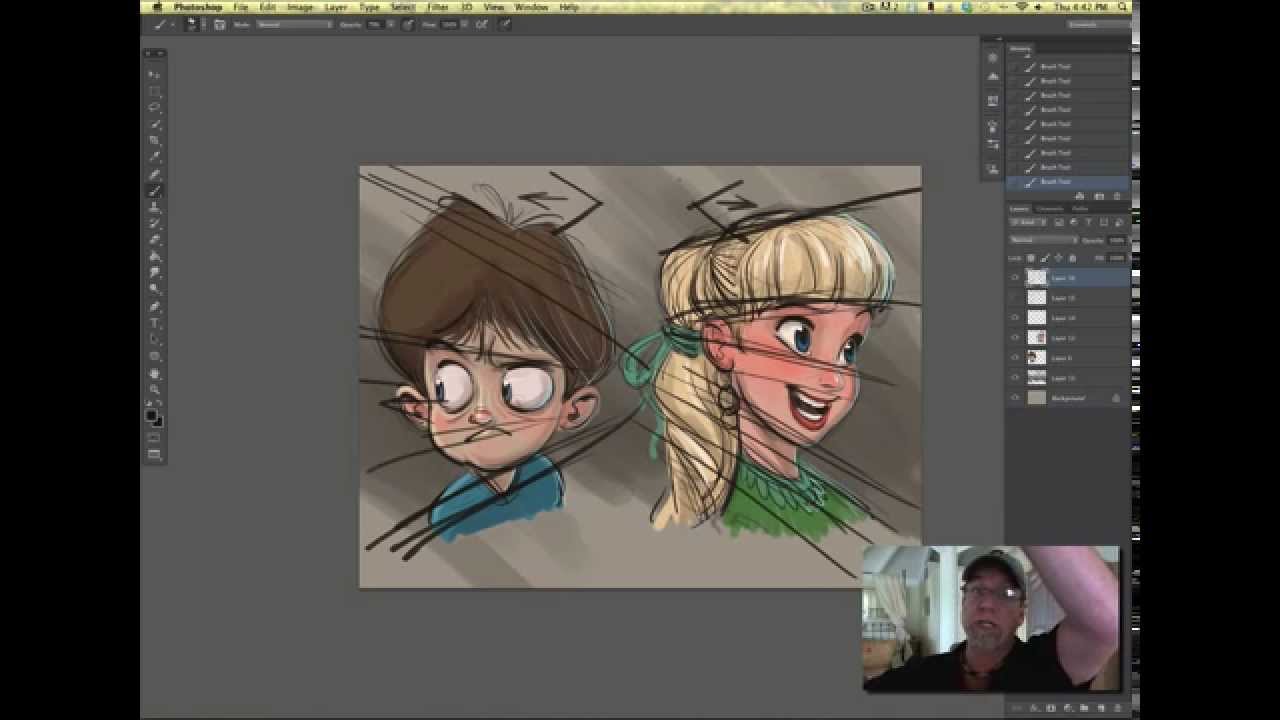
Task: Toggle lock transparent pixels
Action: 1031,259
